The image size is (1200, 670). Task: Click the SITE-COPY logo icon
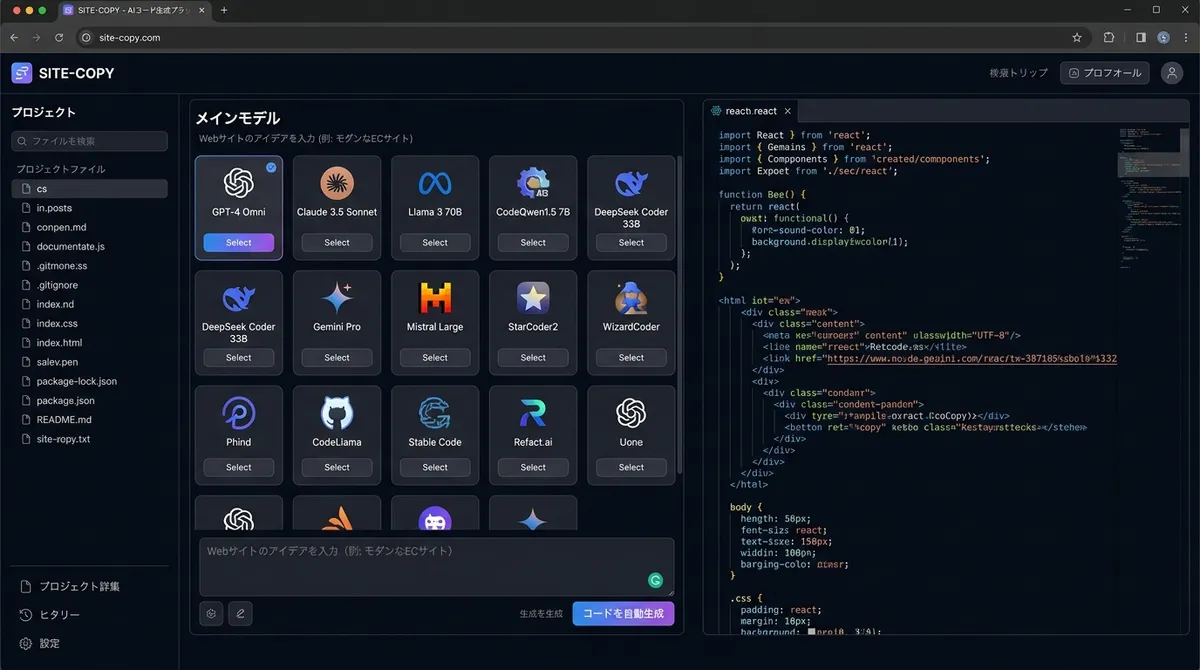(22, 73)
